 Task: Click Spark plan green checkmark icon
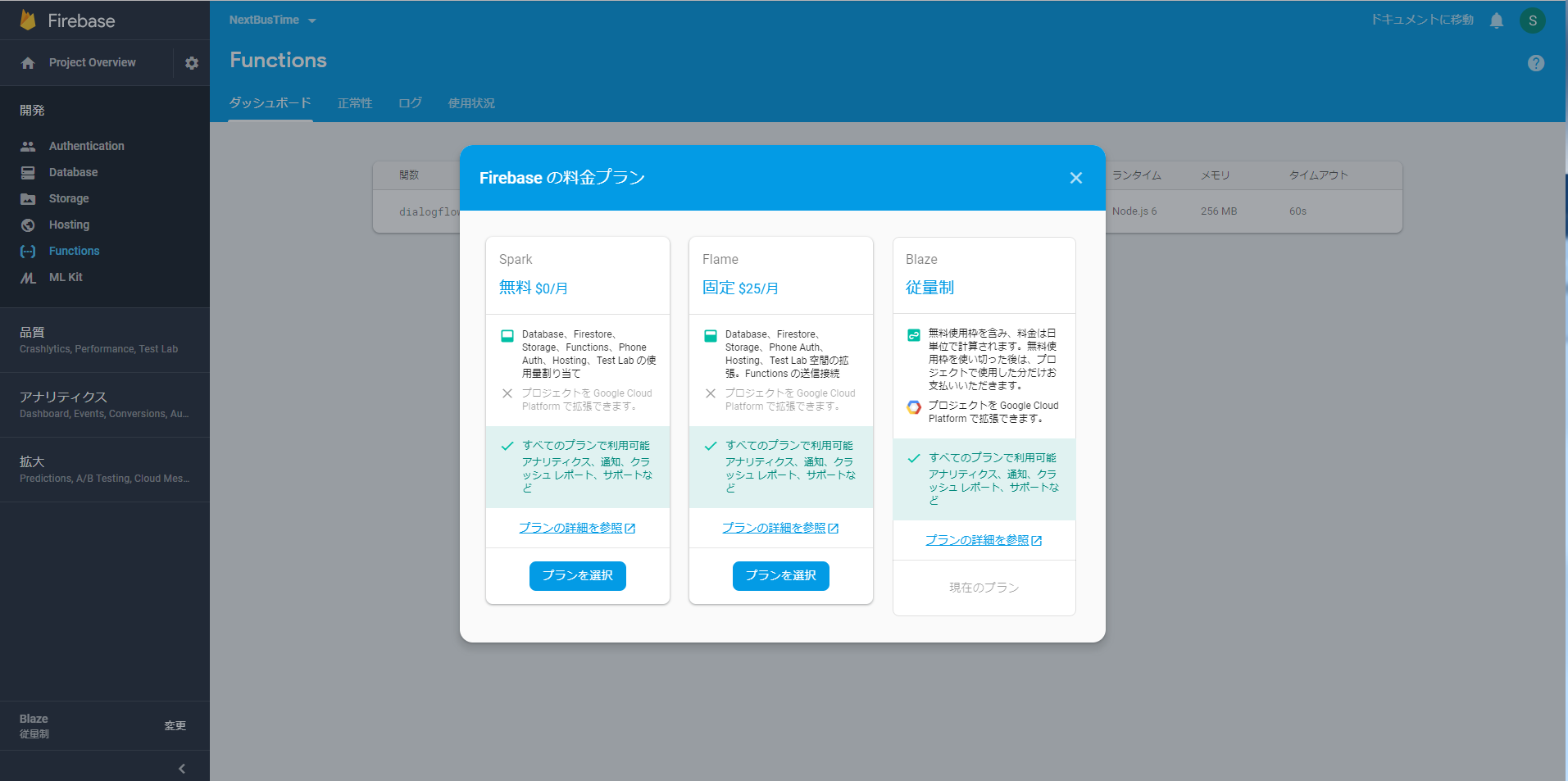[x=507, y=446]
